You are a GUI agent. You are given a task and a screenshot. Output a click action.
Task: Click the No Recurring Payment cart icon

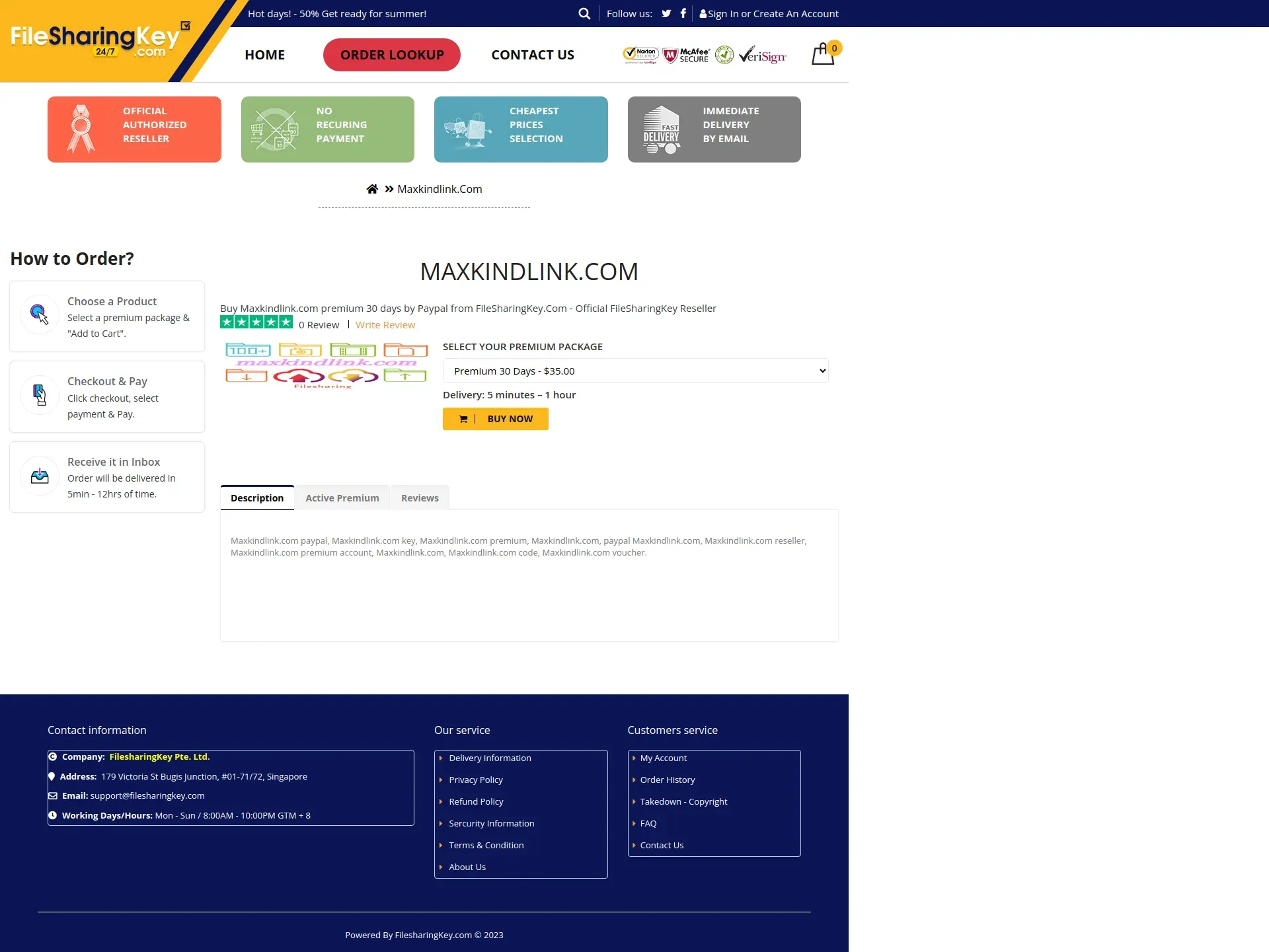tap(275, 129)
